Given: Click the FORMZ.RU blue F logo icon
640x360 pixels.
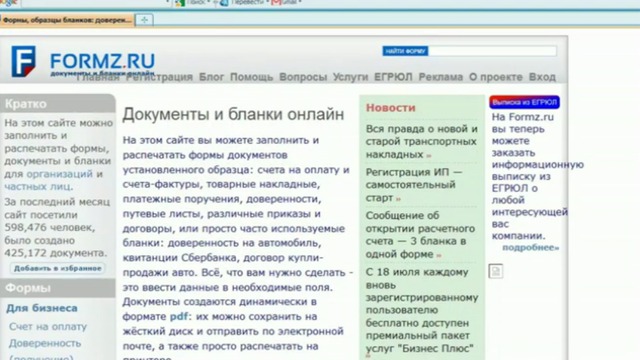Looking at the screenshot, I should 23,61.
